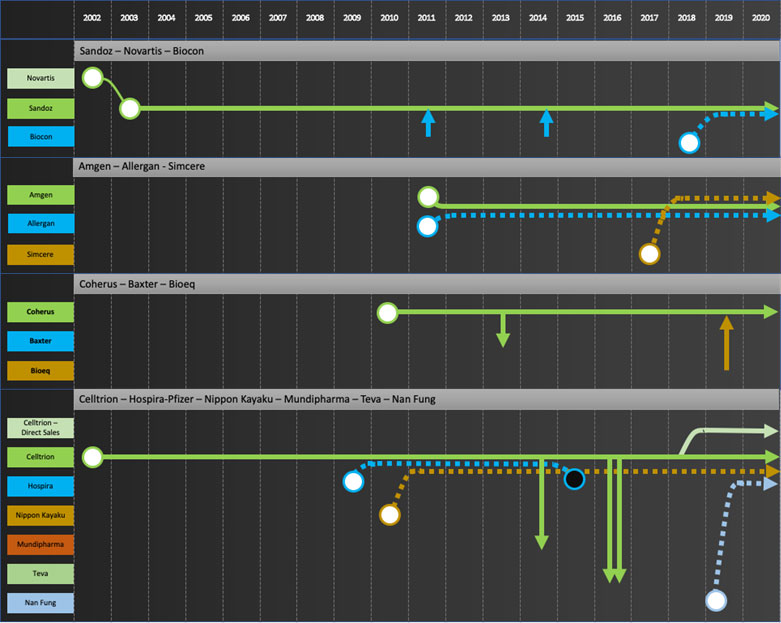
Task: Select the Simcere gold circle marker
Action: point(650,254)
